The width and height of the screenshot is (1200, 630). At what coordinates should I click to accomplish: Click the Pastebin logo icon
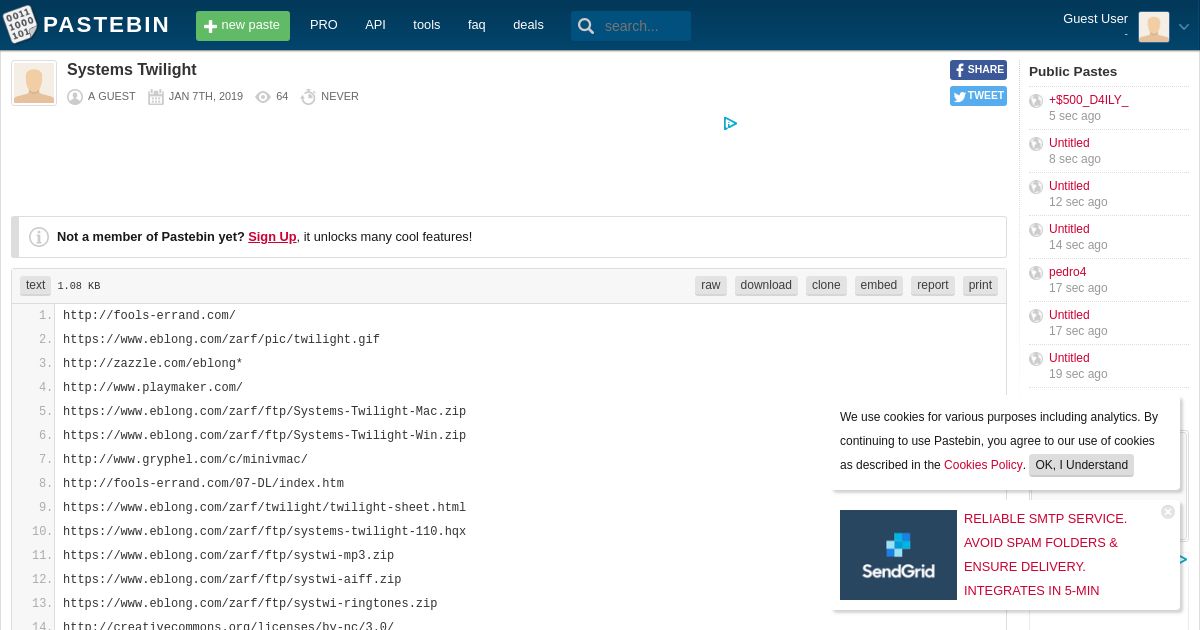click(x=19, y=25)
